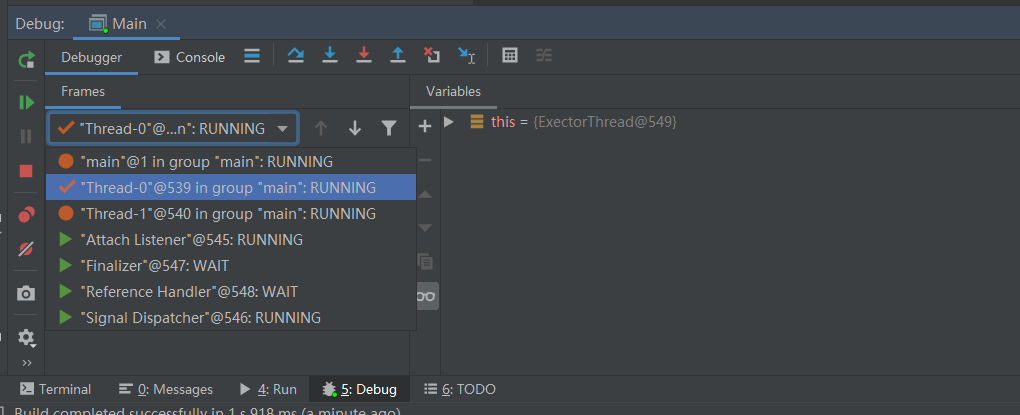Screen dimensions: 1020x415
Task: Open the 4: Run tool window
Action: tap(269, 389)
